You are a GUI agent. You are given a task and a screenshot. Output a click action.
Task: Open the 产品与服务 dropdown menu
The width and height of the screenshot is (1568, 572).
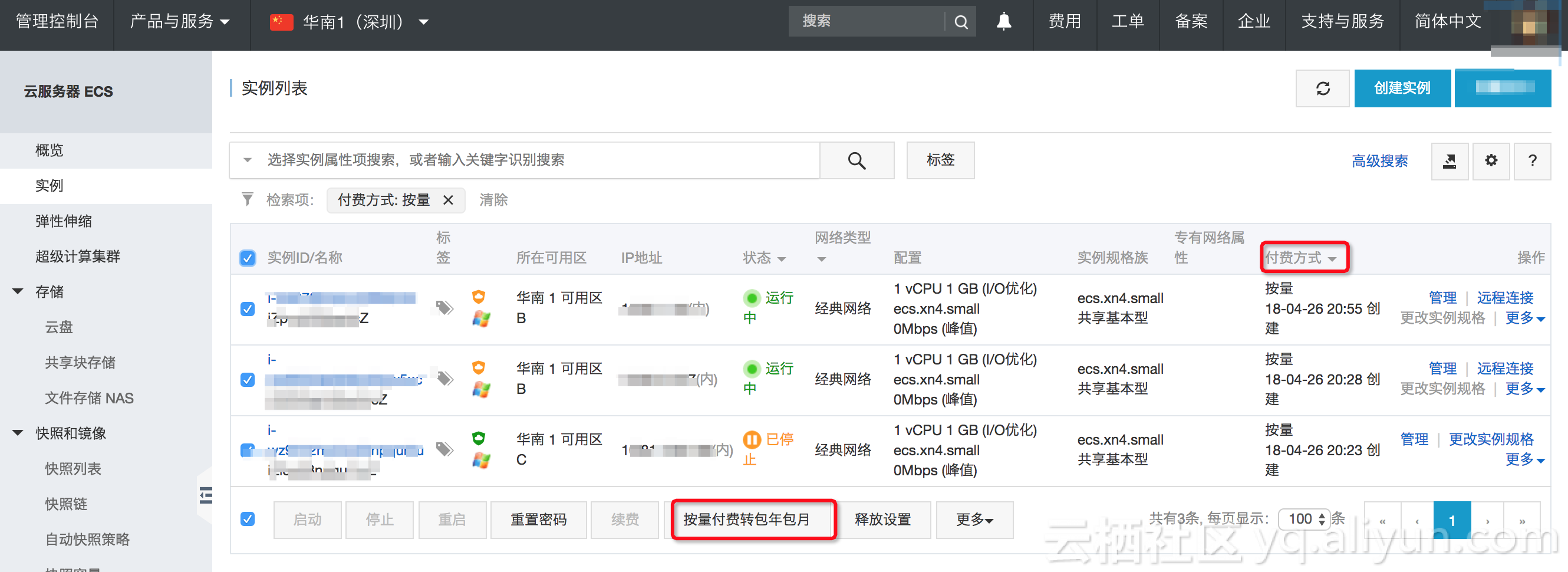[180, 22]
